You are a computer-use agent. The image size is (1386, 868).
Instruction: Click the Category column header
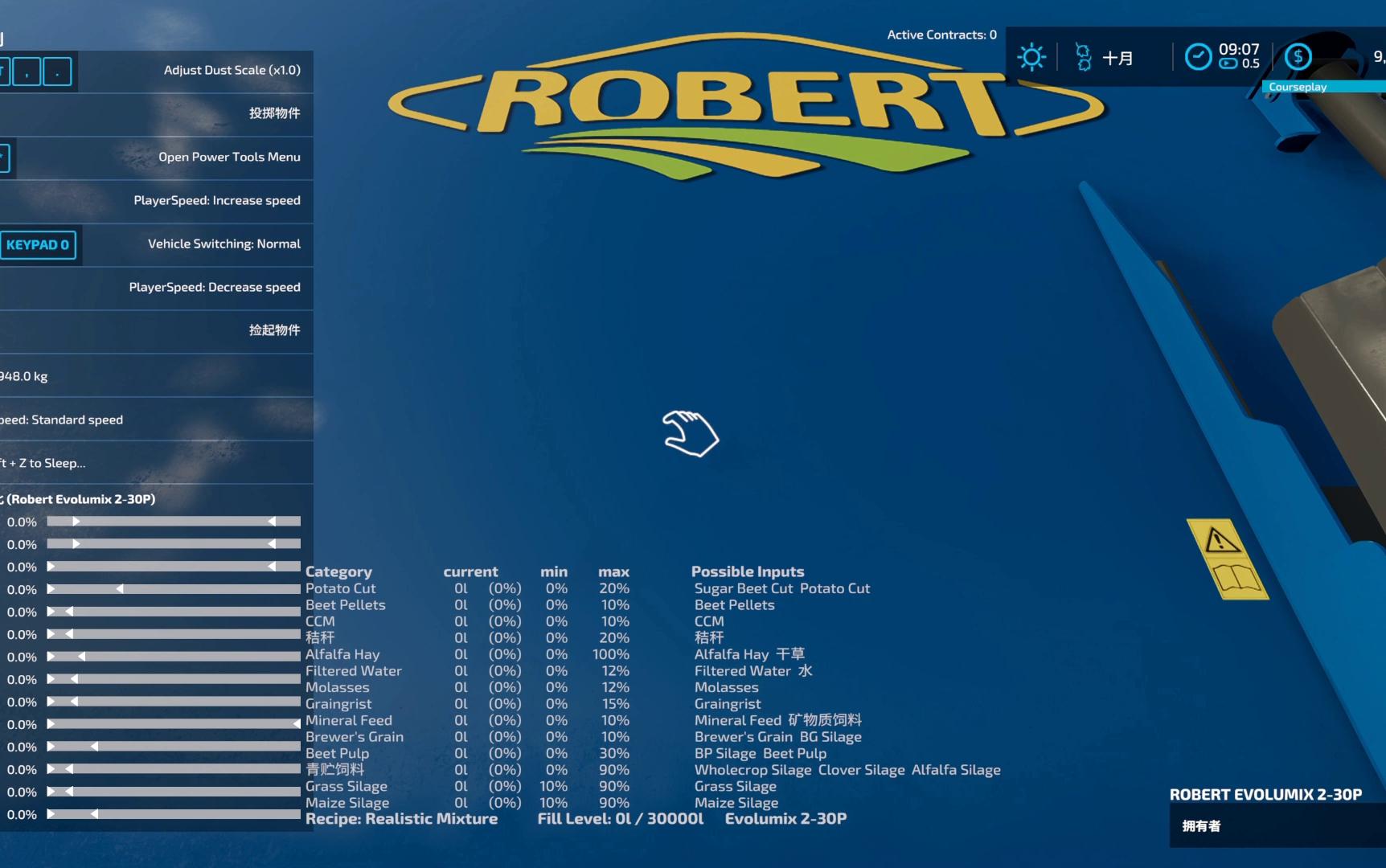(x=338, y=571)
